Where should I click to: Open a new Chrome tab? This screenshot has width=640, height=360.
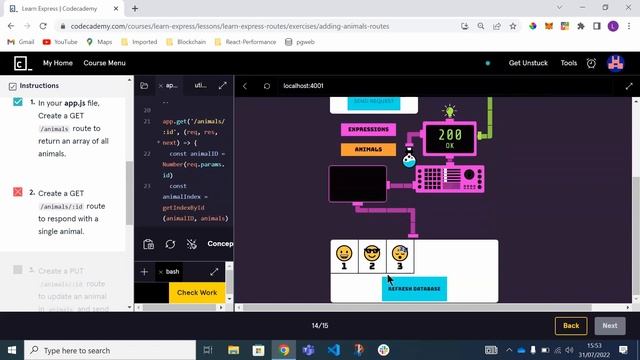click(135, 8)
